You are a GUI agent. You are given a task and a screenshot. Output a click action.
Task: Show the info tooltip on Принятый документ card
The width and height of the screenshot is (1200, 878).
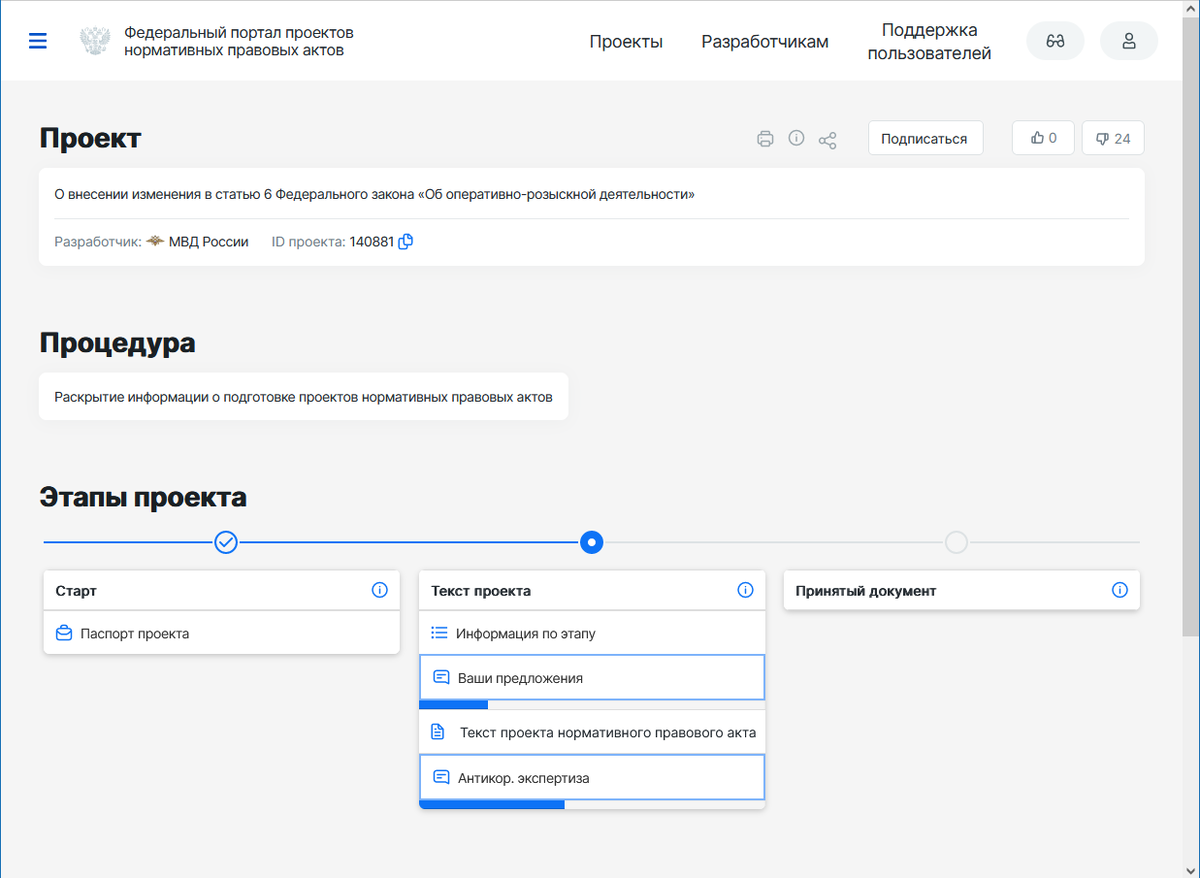coord(1119,590)
